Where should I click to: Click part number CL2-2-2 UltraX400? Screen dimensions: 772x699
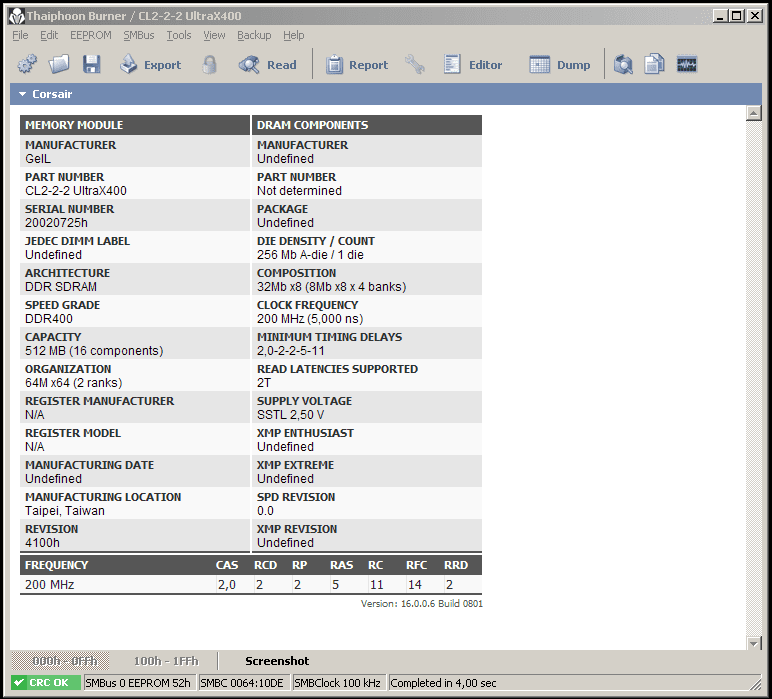coord(76,191)
